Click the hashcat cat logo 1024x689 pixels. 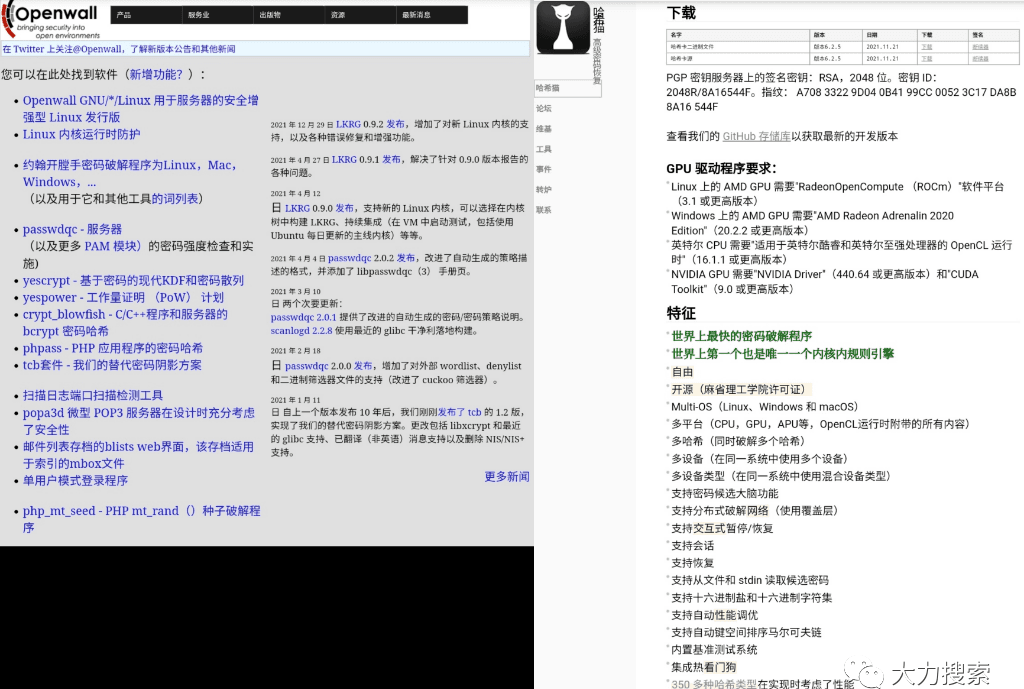pos(563,28)
